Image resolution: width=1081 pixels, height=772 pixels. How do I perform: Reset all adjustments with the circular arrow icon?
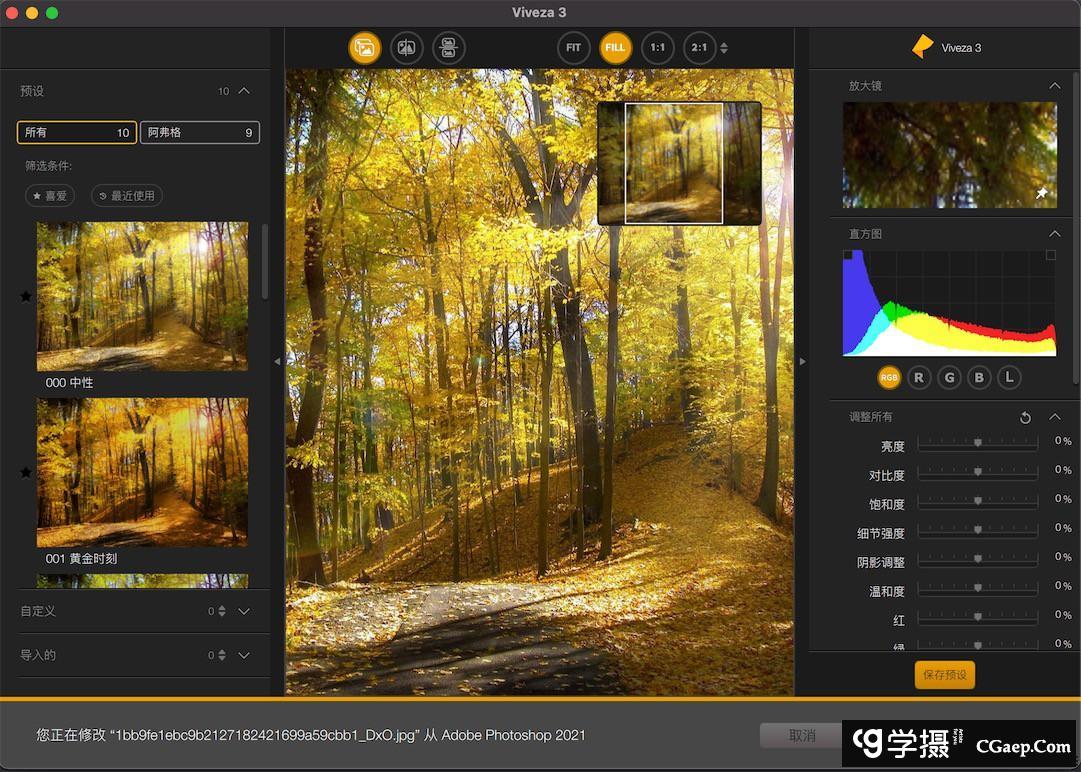click(1025, 417)
